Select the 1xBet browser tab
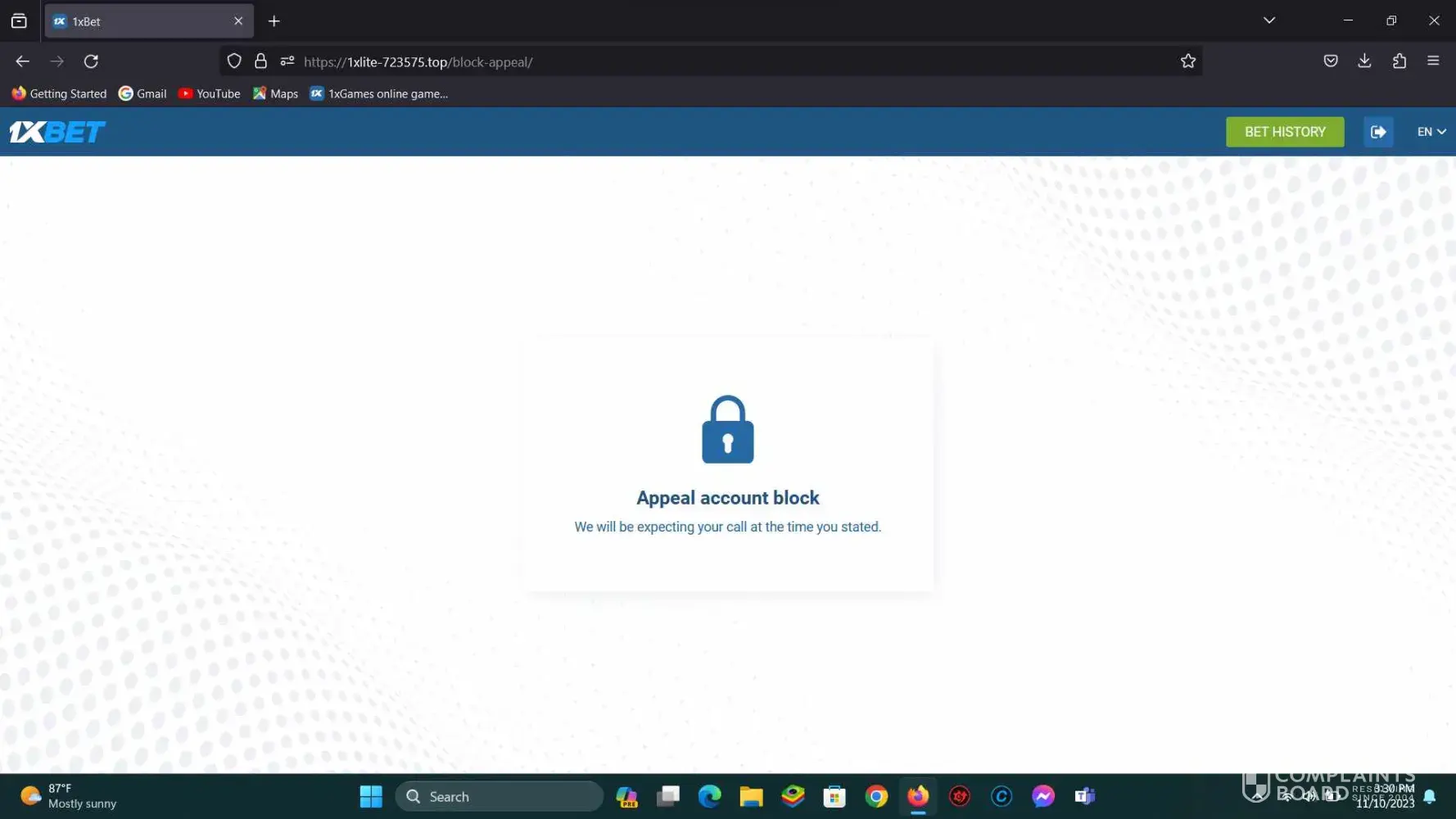Image resolution: width=1456 pixels, height=819 pixels. click(149, 21)
